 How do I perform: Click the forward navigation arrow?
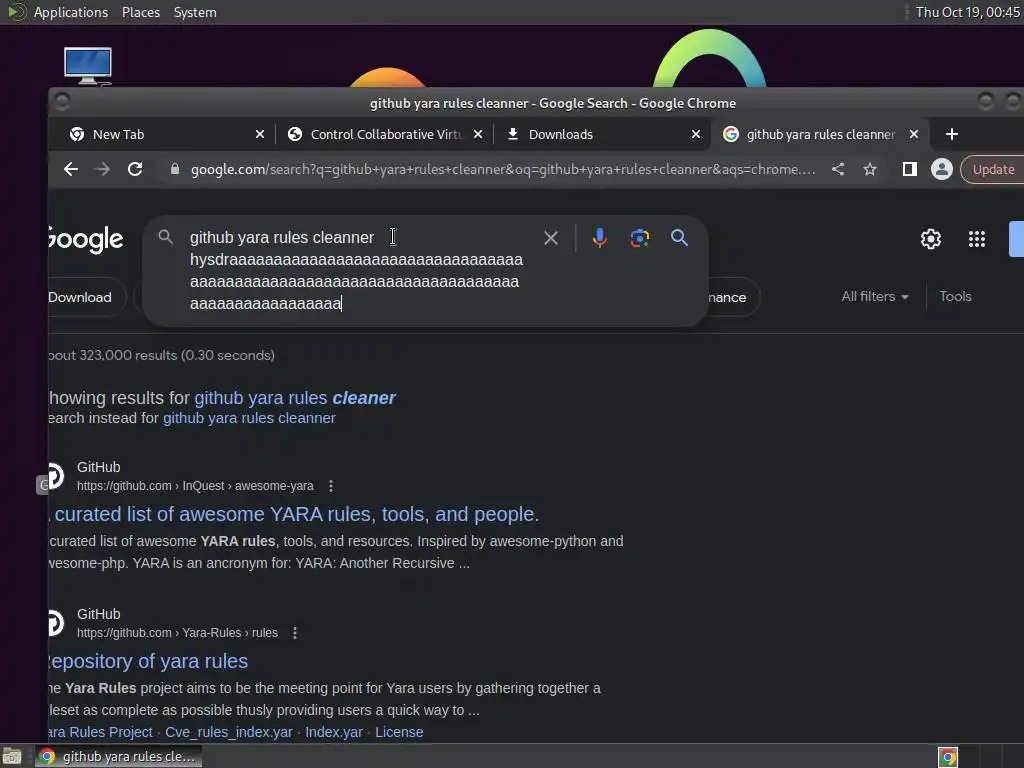(103, 170)
